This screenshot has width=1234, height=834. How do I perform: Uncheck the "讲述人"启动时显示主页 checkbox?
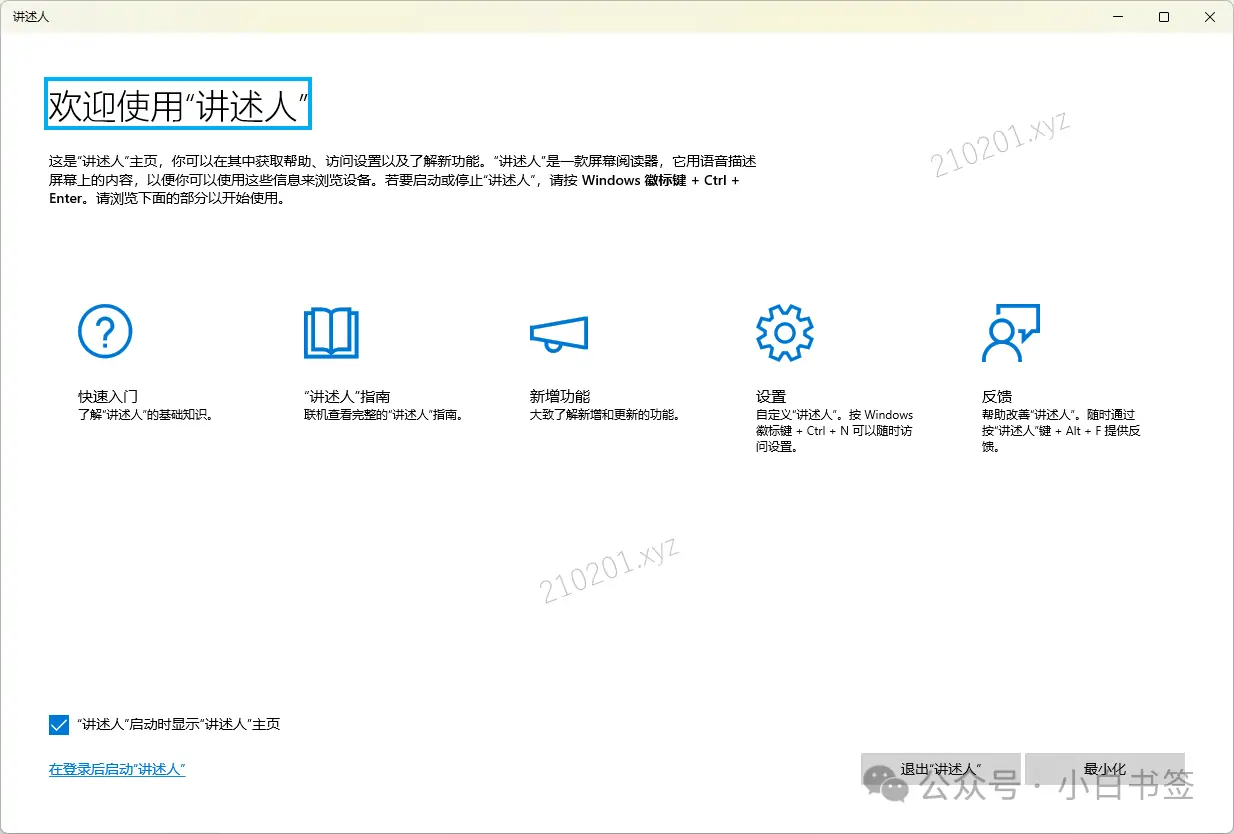point(59,724)
